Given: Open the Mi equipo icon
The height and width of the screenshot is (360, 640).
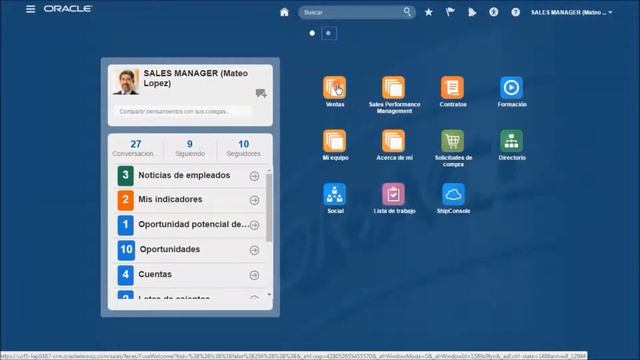Looking at the screenshot, I should 335,141.
